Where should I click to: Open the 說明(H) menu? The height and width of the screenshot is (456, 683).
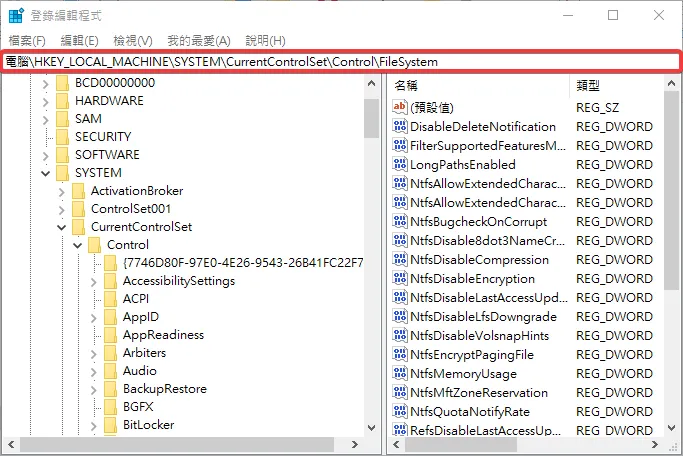[x=265, y=41]
